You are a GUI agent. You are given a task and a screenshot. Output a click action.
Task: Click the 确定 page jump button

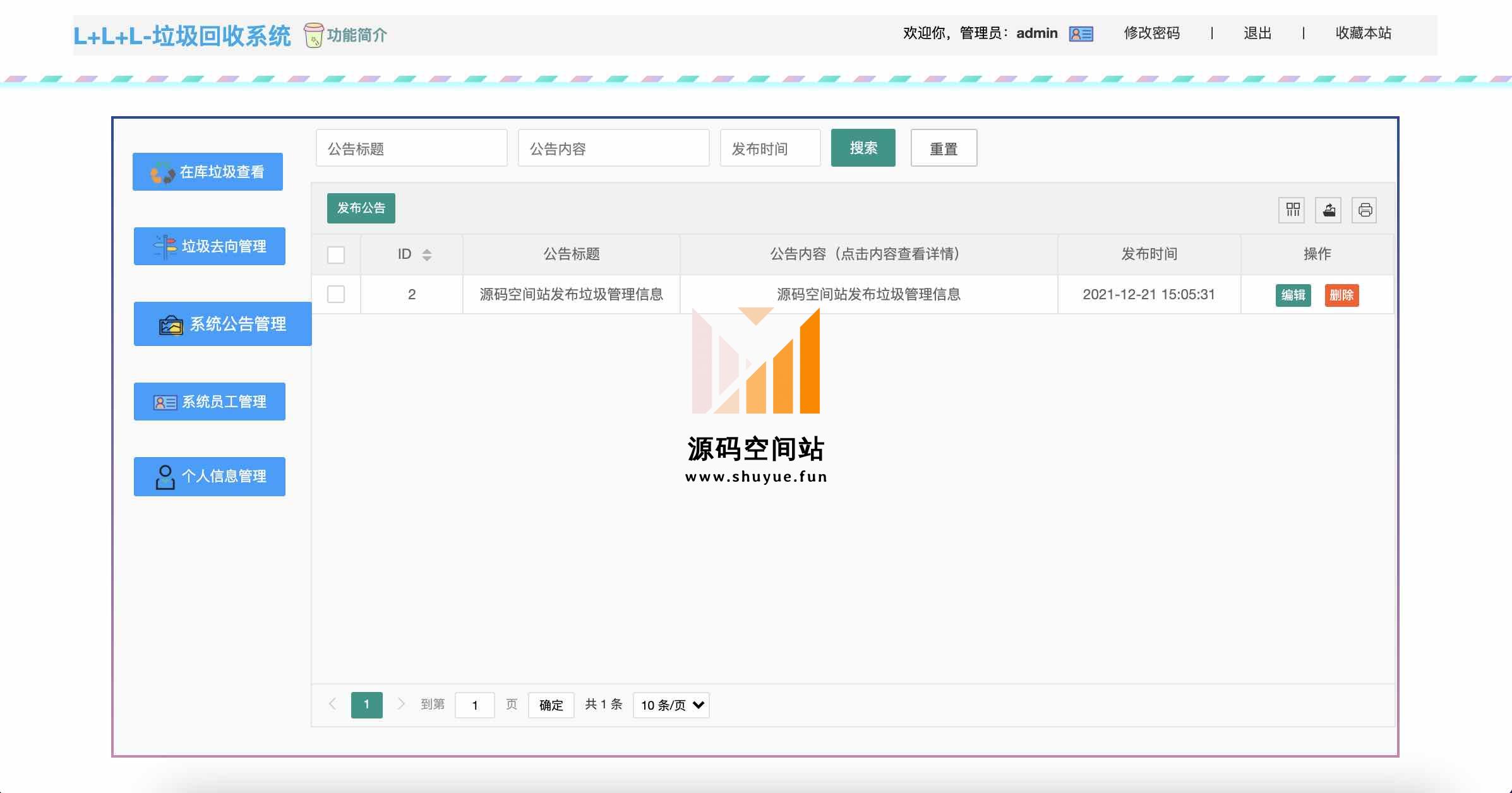[x=551, y=705]
